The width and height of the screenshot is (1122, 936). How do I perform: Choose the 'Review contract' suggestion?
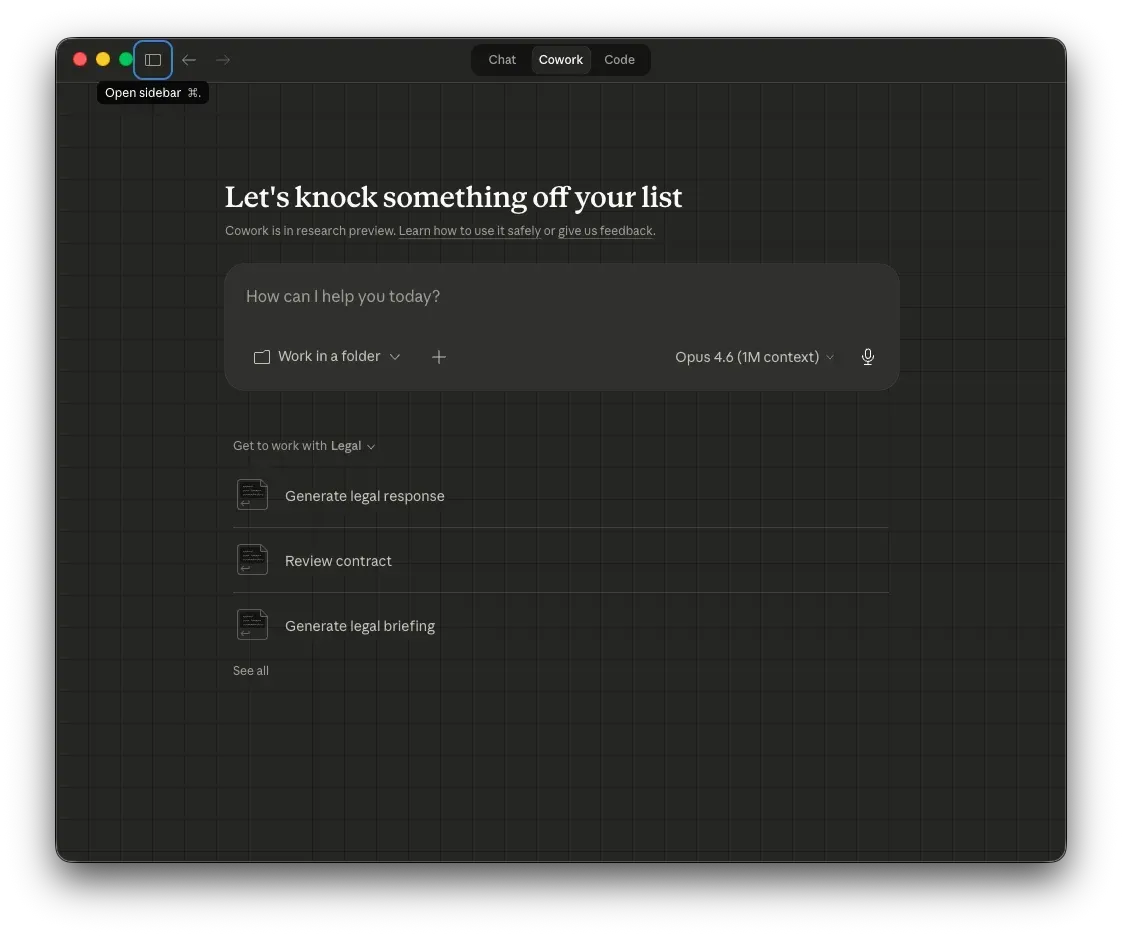pos(560,560)
